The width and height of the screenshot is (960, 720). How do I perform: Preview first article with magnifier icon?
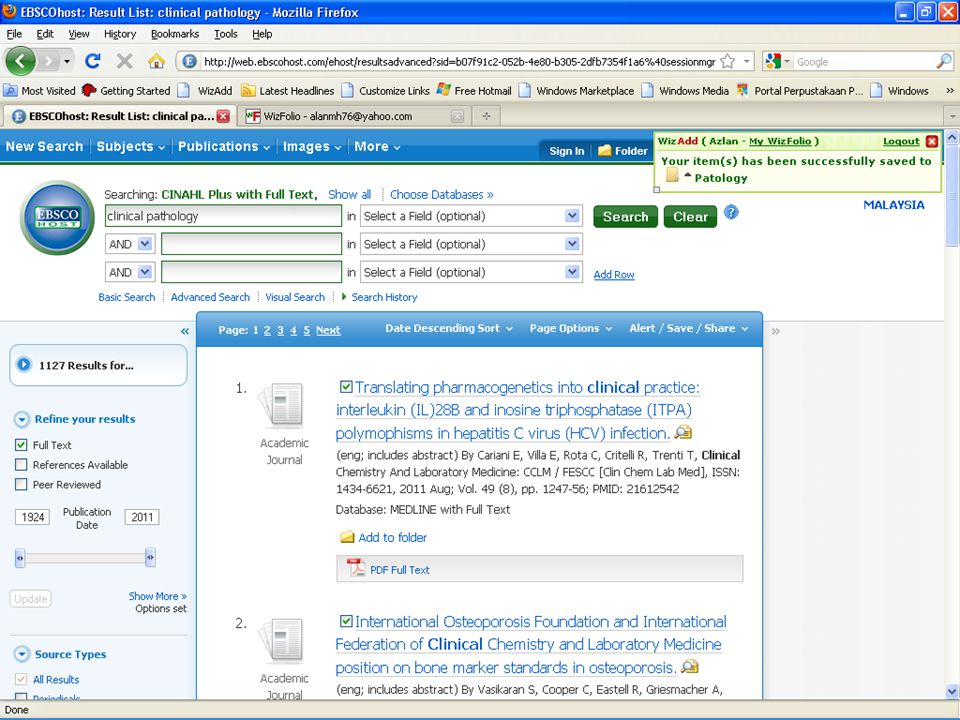pos(683,433)
